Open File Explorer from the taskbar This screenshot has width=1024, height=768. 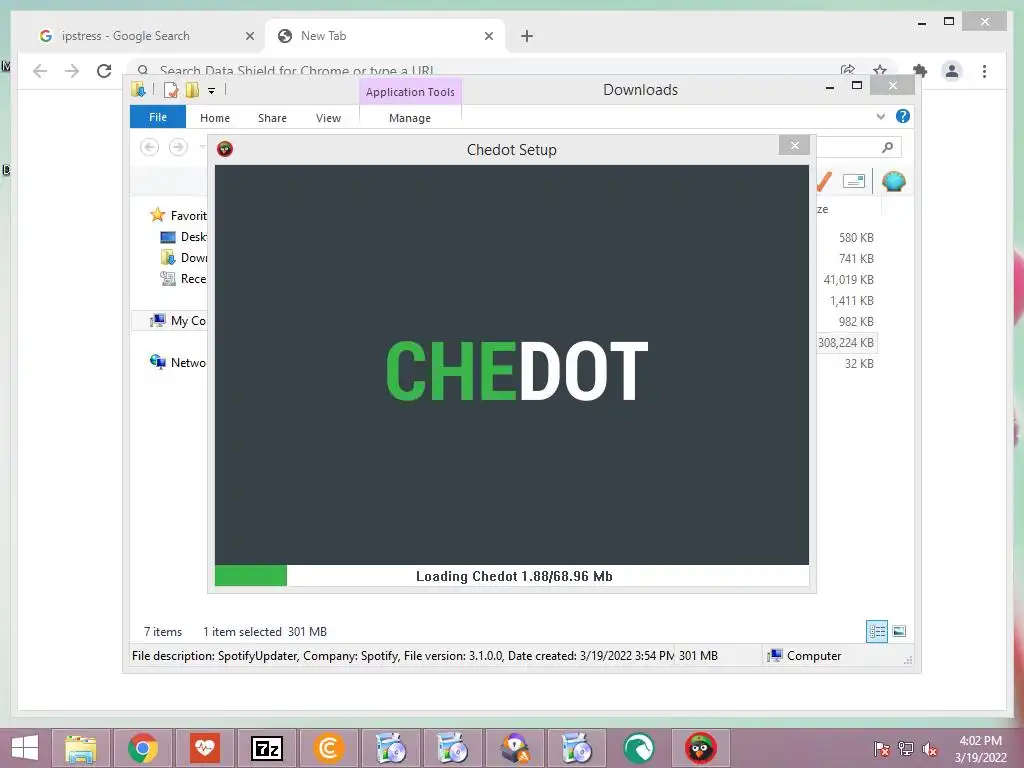tap(81, 748)
